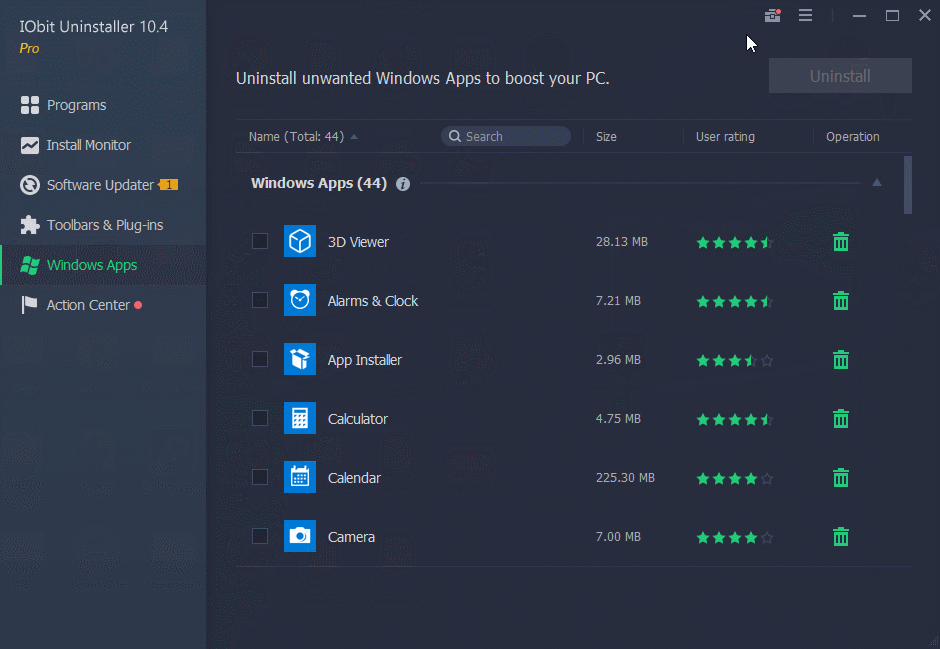Click the 28.13 MB size value

[622, 242]
